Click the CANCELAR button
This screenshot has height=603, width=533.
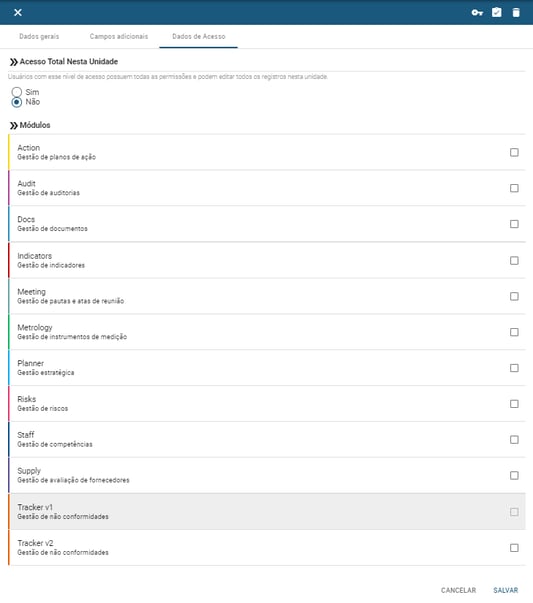tap(458, 590)
